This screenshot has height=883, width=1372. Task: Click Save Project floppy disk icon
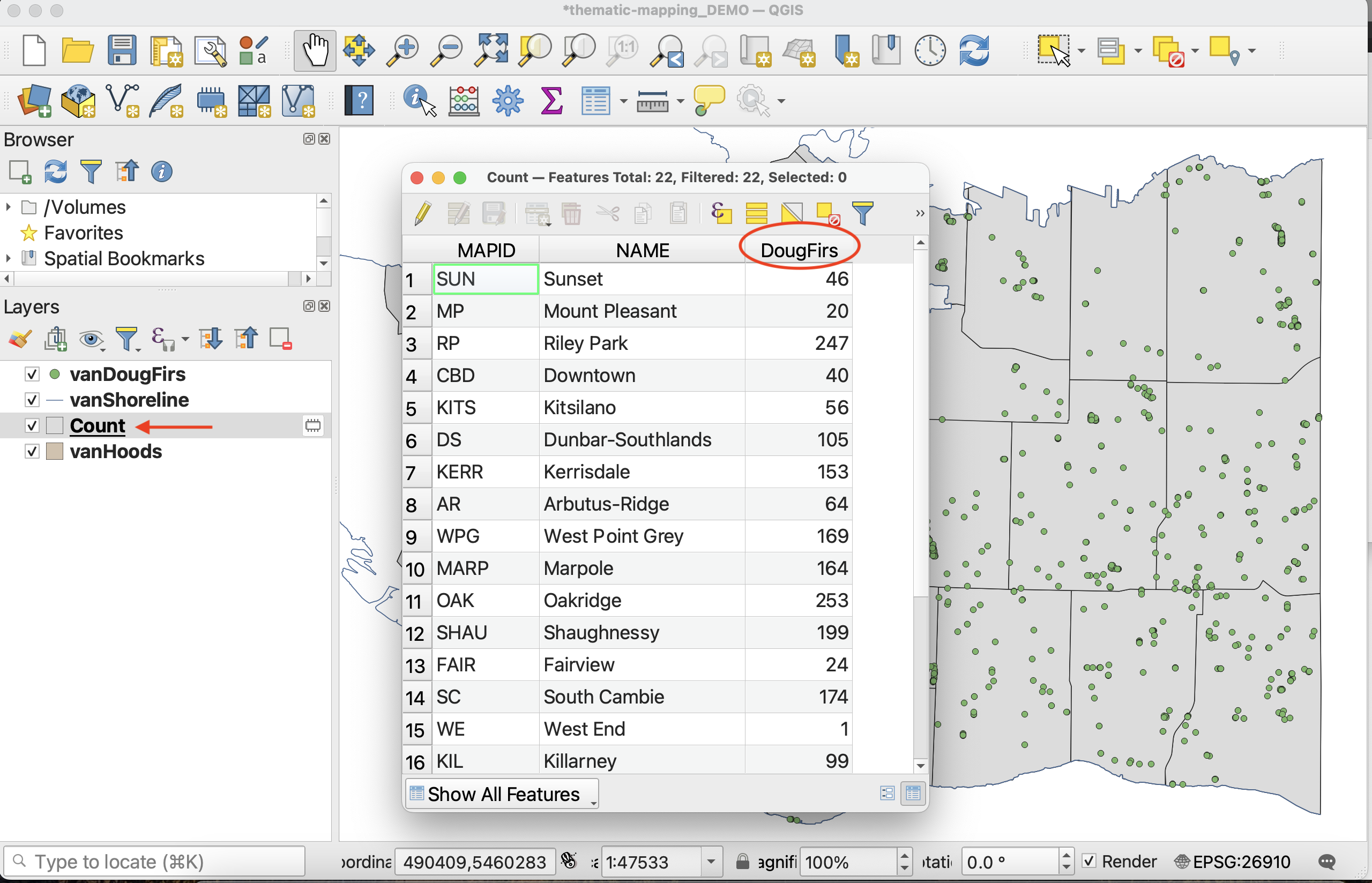122,50
